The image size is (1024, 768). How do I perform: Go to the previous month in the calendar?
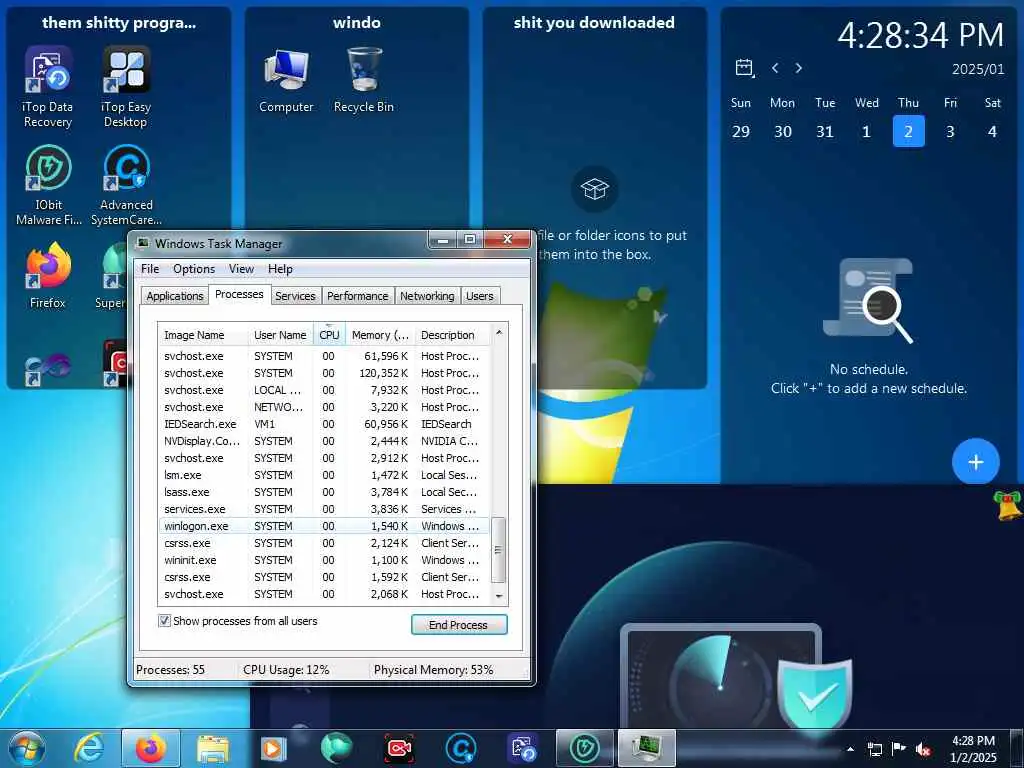coord(775,68)
